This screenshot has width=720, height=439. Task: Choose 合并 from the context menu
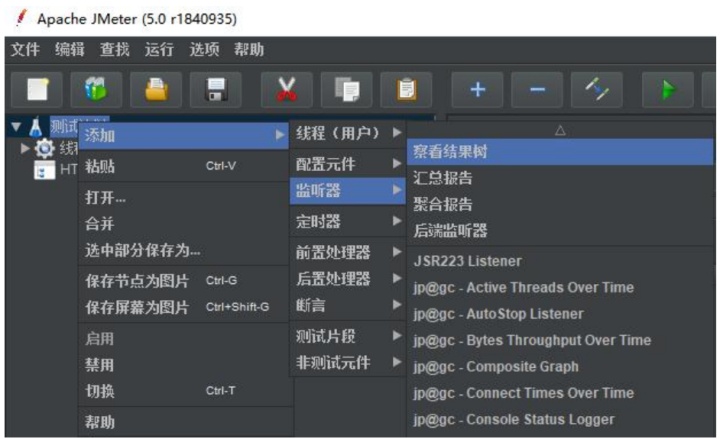coord(184,224)
